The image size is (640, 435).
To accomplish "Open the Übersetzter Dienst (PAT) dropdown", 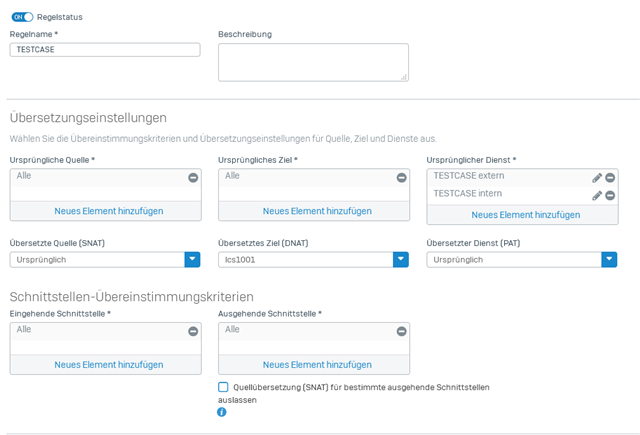I will pos(522,260).
